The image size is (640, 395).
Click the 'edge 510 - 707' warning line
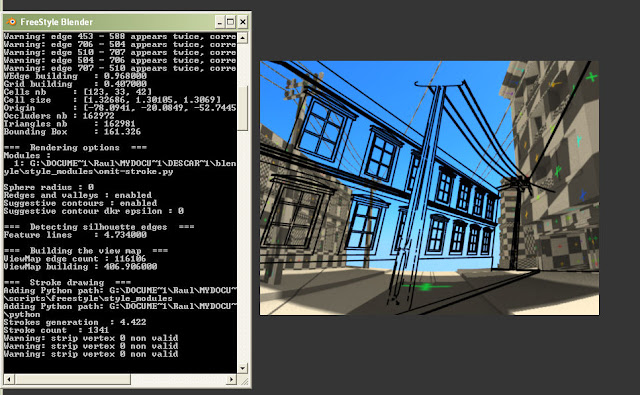click(x=120, y=53)
